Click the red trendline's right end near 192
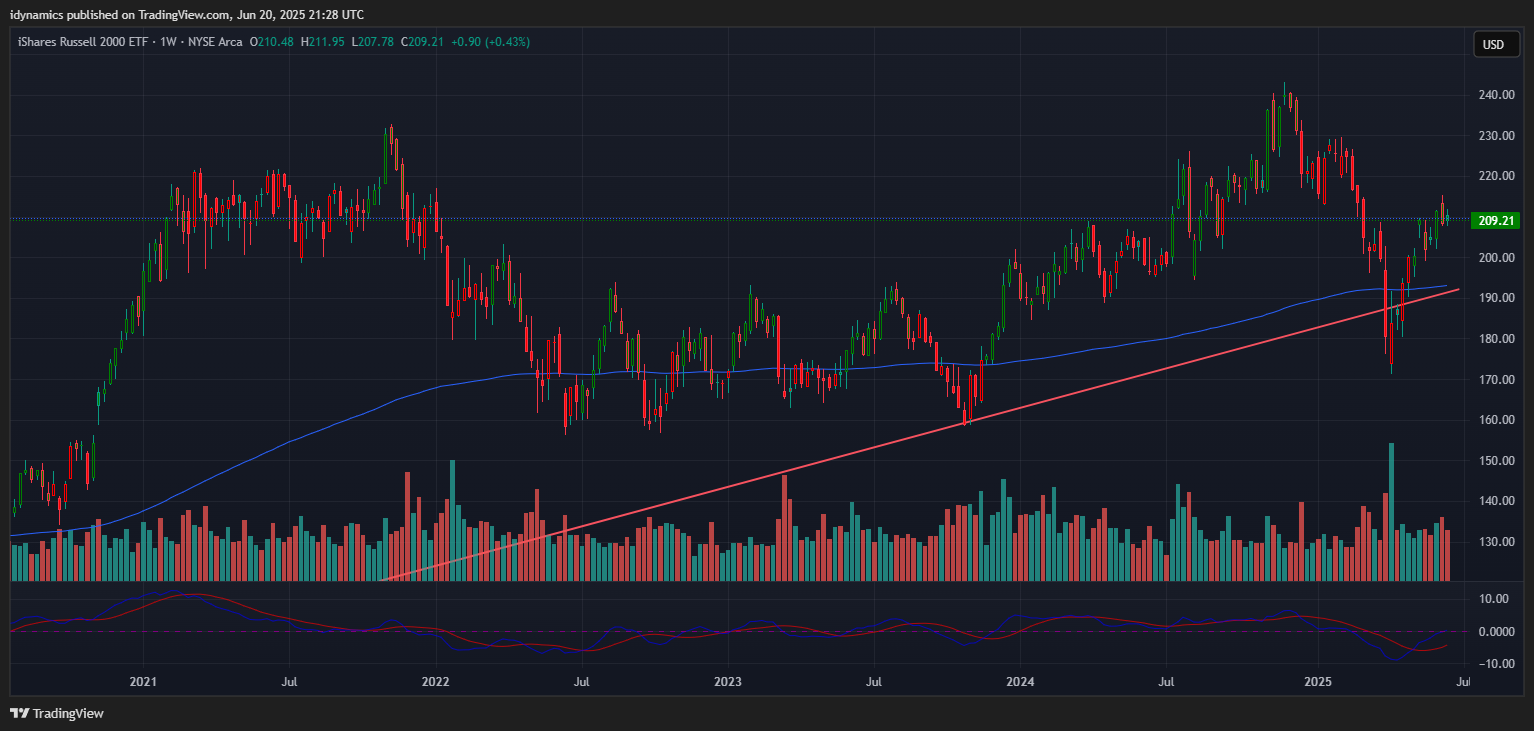Image resolution: width=1534 pixels, height=731 pixels. (1458, 290)
